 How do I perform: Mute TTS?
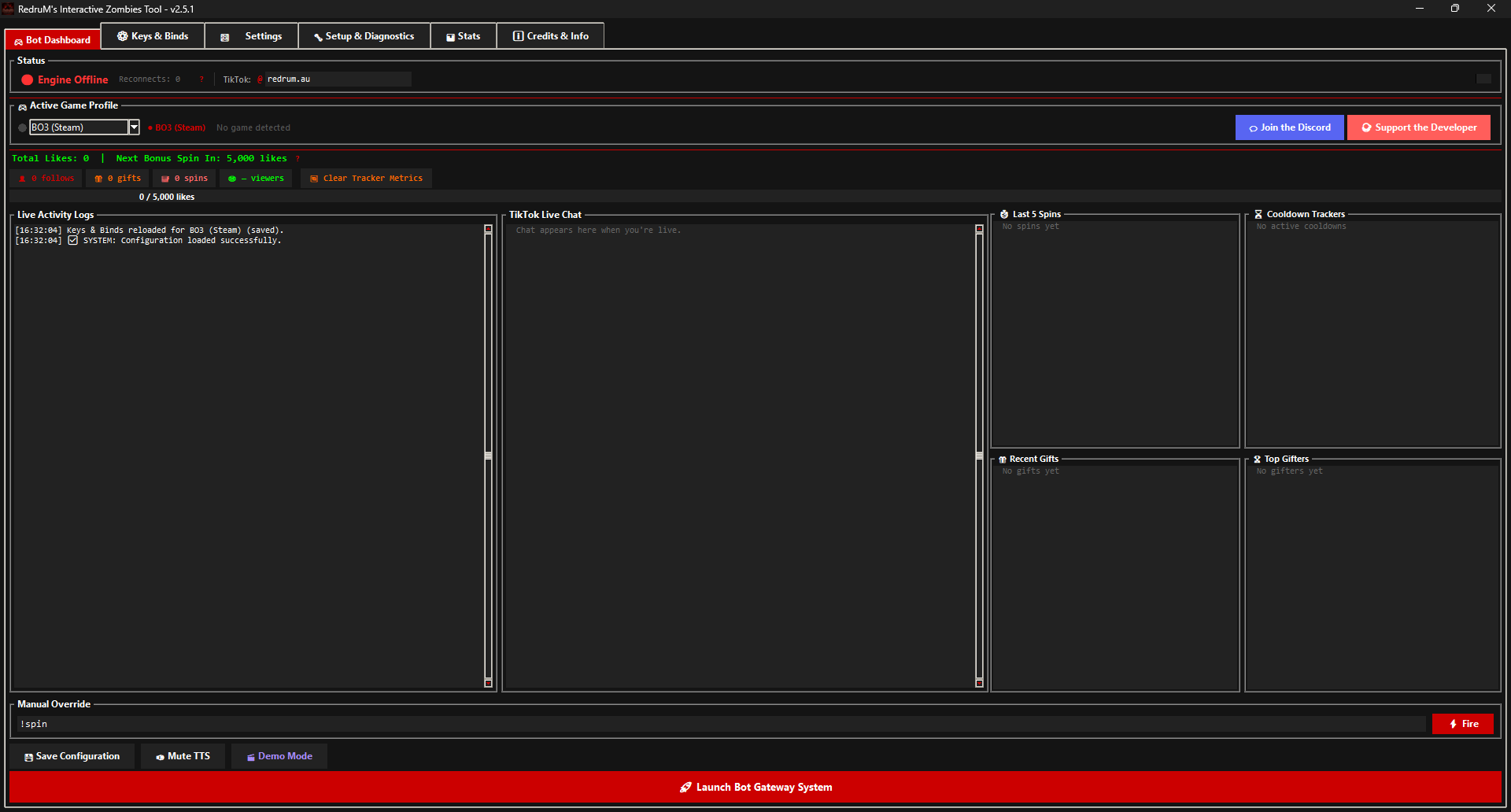[183, 756]
